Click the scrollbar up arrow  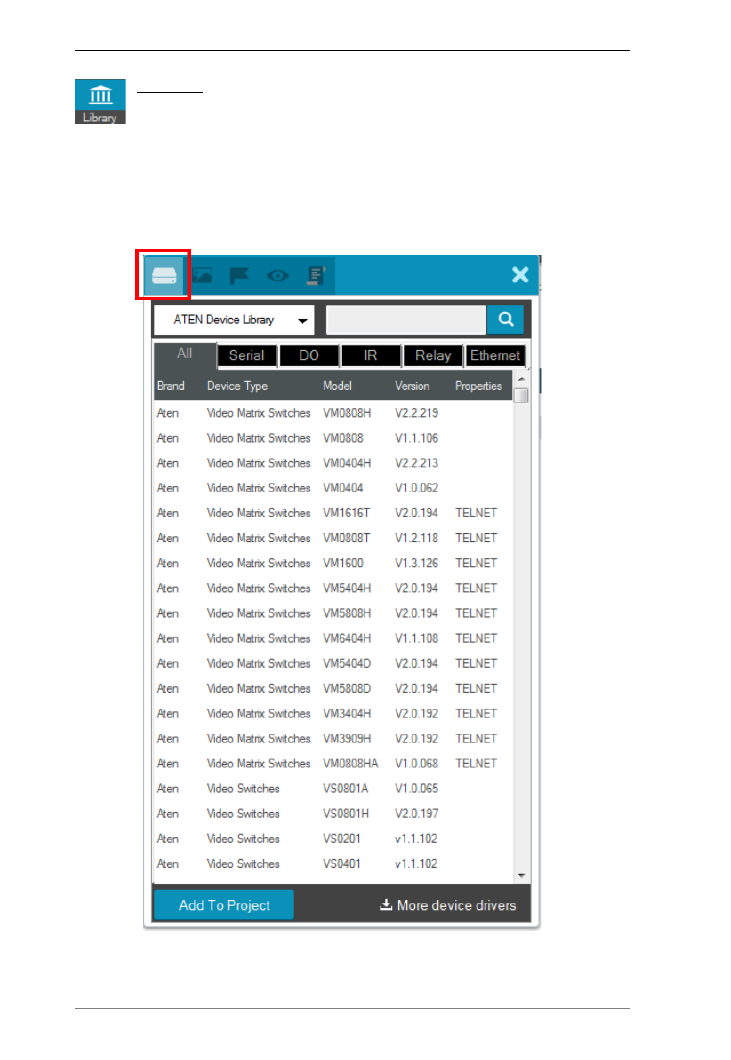521,379
